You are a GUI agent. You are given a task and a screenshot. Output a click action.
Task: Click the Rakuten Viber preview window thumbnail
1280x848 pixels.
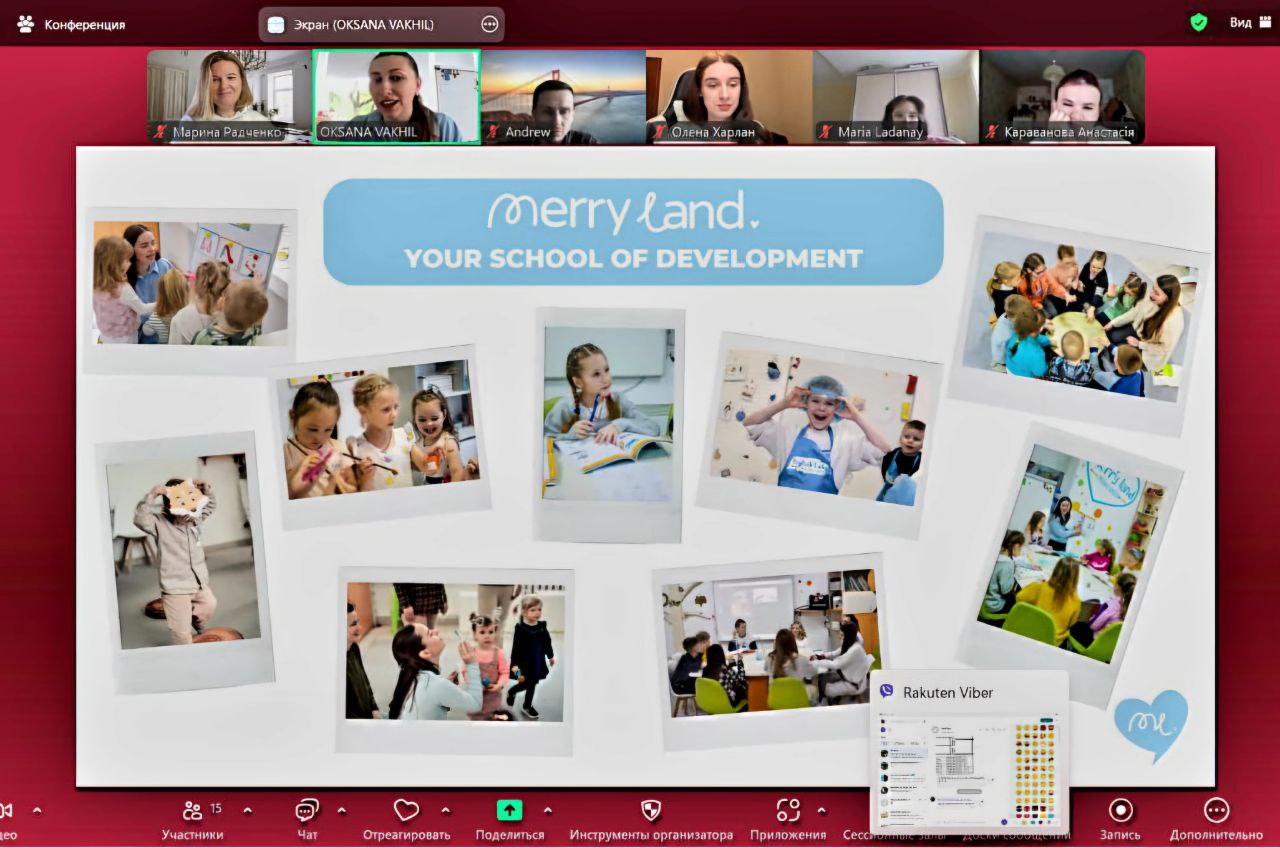(x=968, y=770)
